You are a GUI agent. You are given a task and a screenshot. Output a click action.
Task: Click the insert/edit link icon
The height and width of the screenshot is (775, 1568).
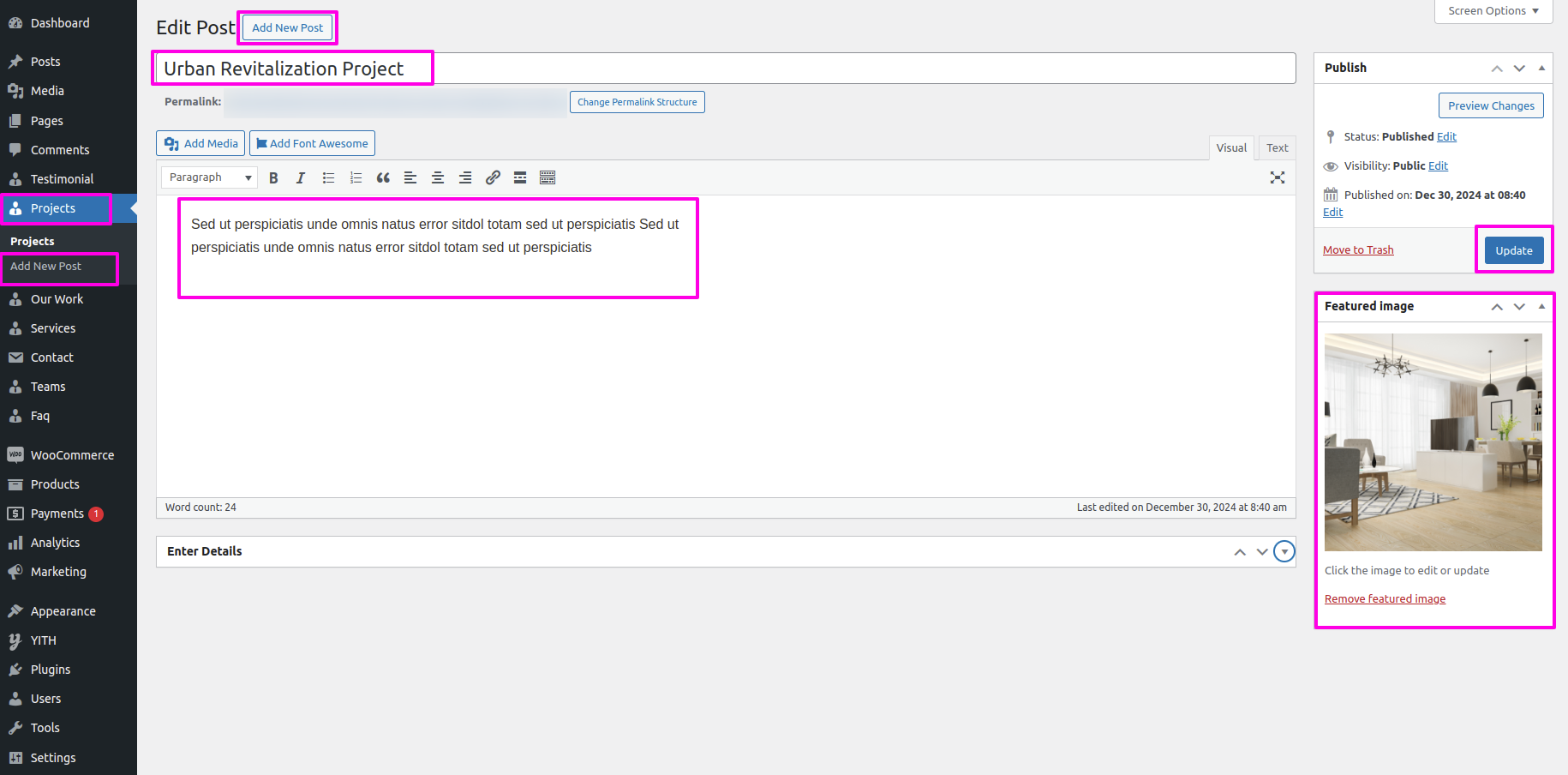493,177
